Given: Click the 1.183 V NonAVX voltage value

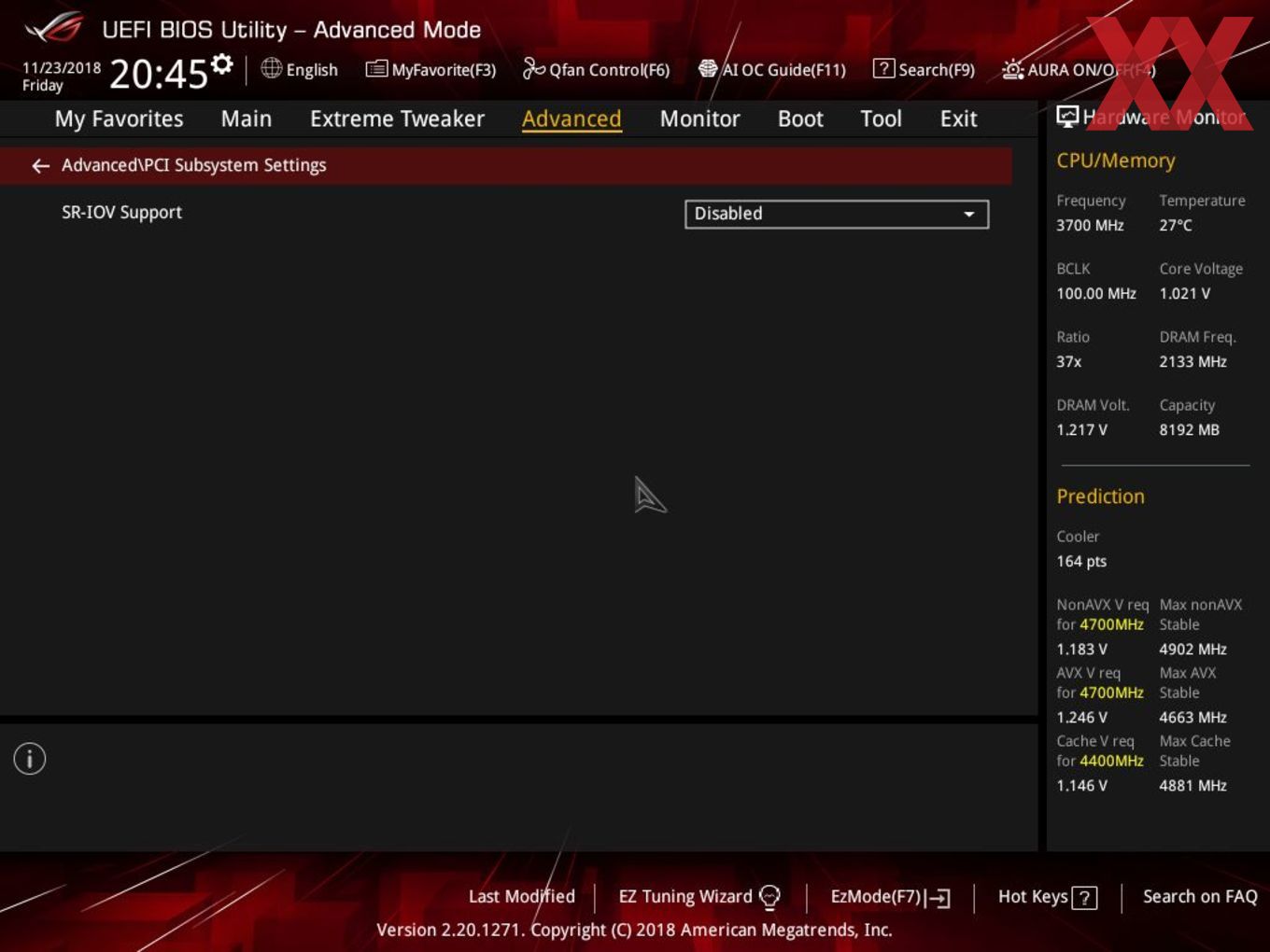Looking at the screenshot, I should [1082, 649].
